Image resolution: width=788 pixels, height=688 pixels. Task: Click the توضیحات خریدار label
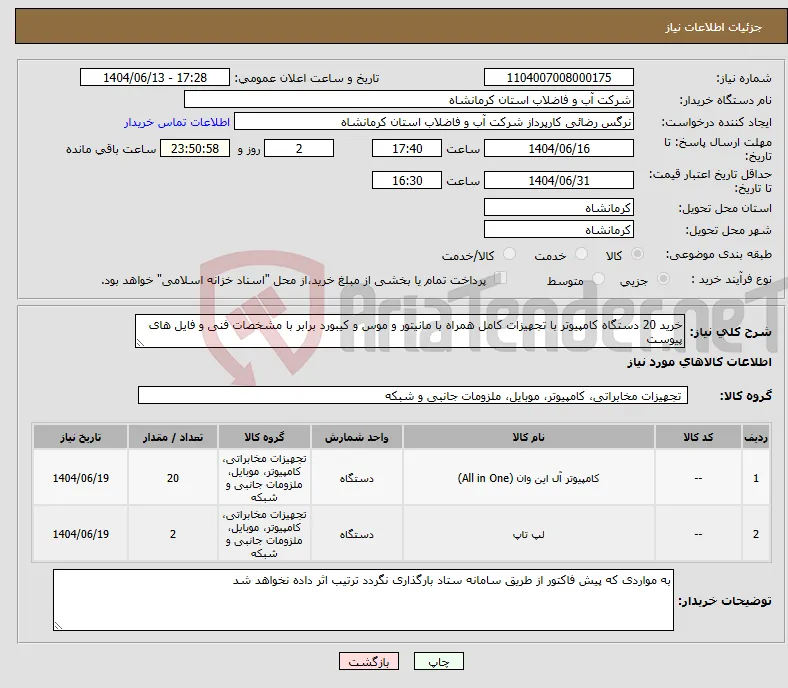tap(725, 601)
